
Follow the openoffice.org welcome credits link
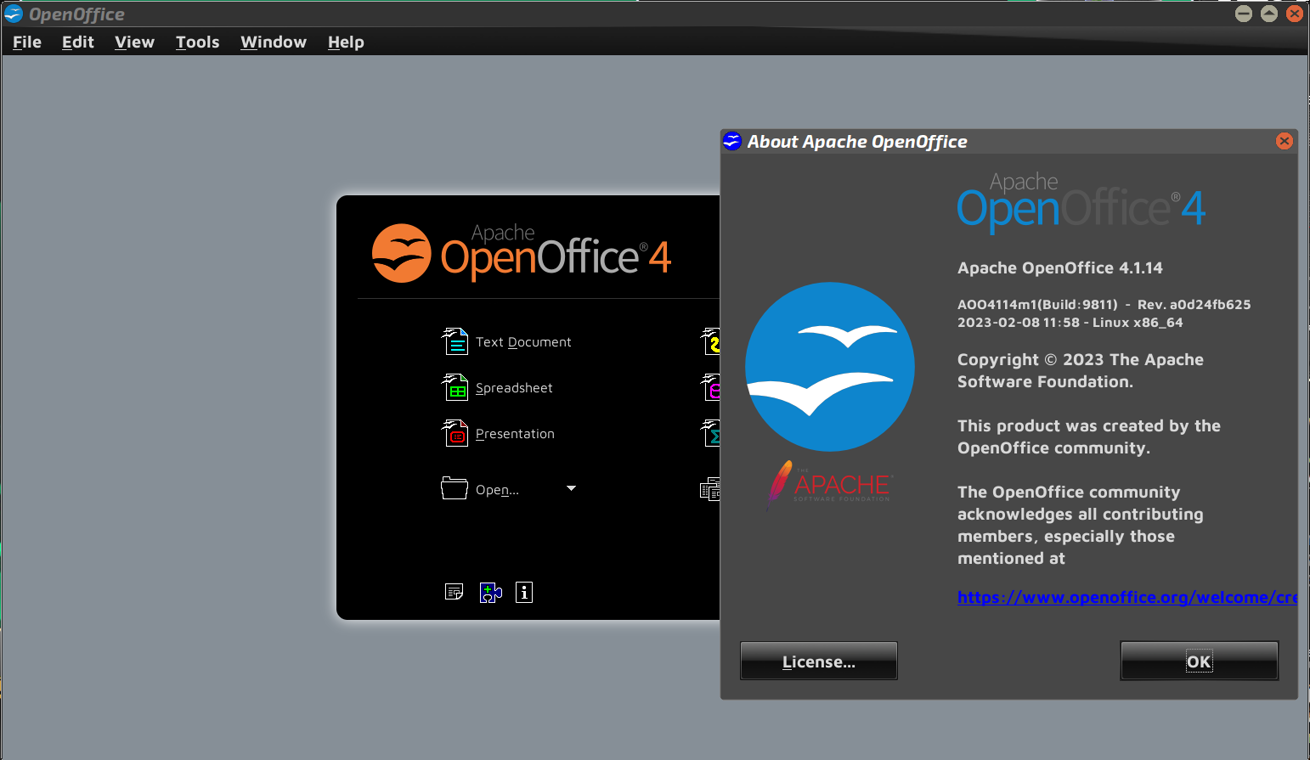click(1127, 597)
